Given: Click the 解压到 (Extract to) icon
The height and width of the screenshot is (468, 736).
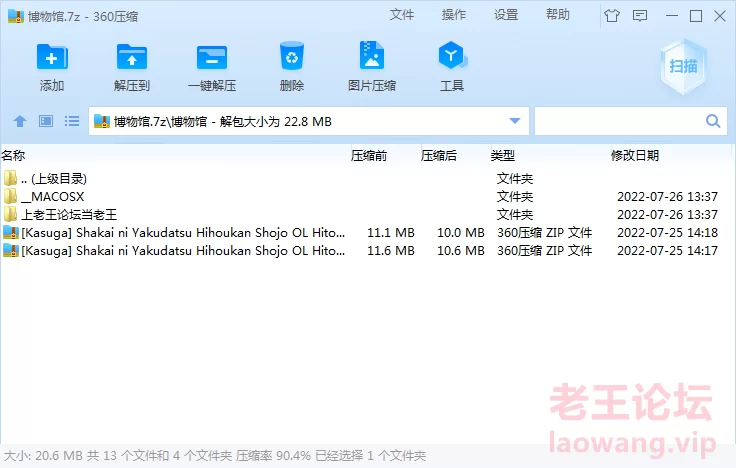Looking at the screenshot, I should (132, 57).
